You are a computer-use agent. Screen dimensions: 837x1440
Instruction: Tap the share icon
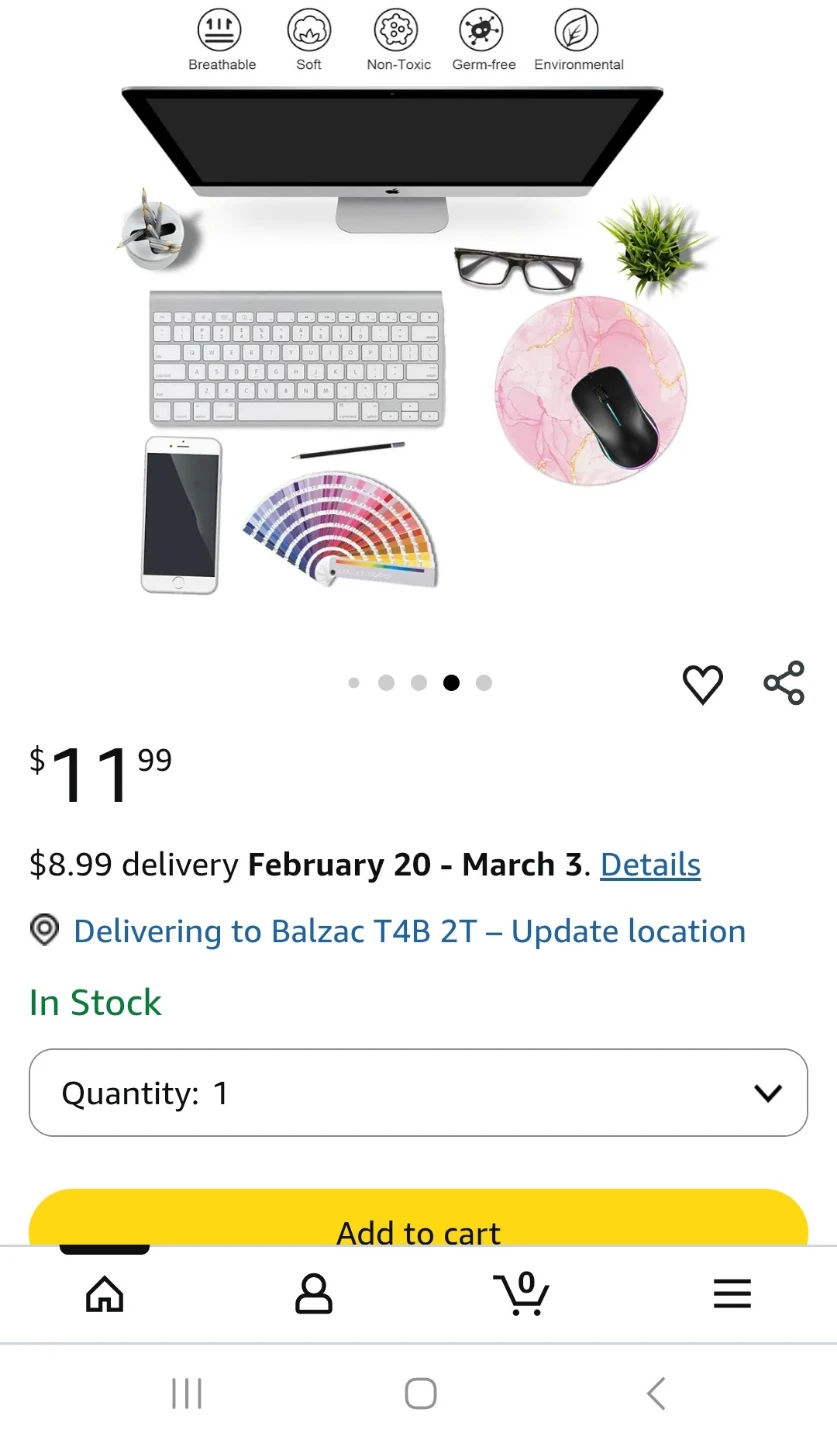pos(784,683)
